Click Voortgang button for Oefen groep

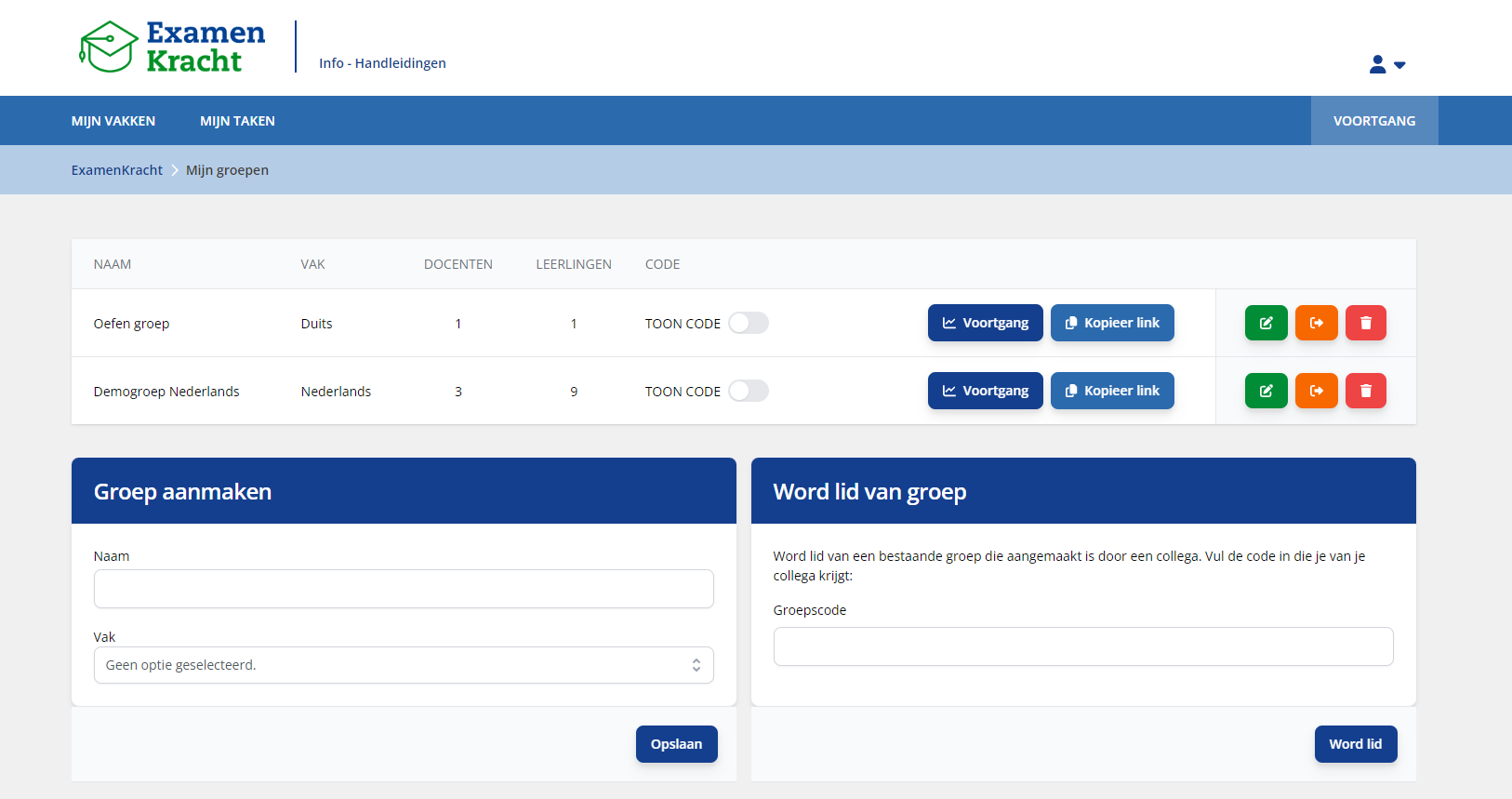coord(985,323)
